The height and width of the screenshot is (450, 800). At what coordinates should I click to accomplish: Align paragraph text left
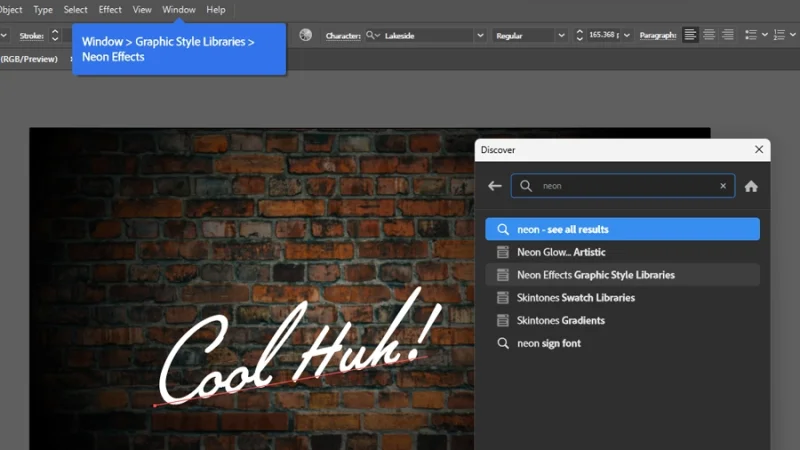pyautogui.click(x=690, y=35)
